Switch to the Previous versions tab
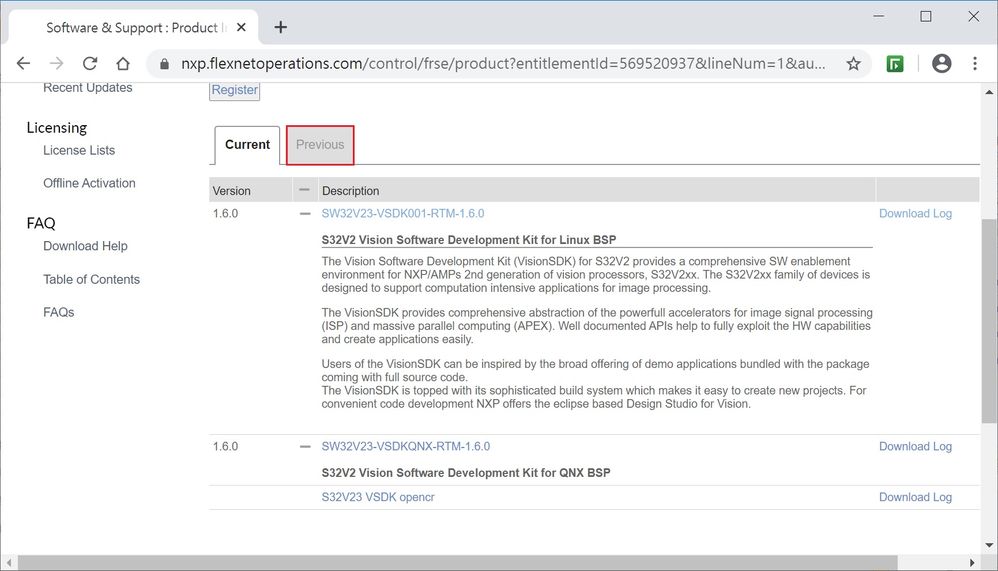998x571 pixels. click(x=320, y=145)
